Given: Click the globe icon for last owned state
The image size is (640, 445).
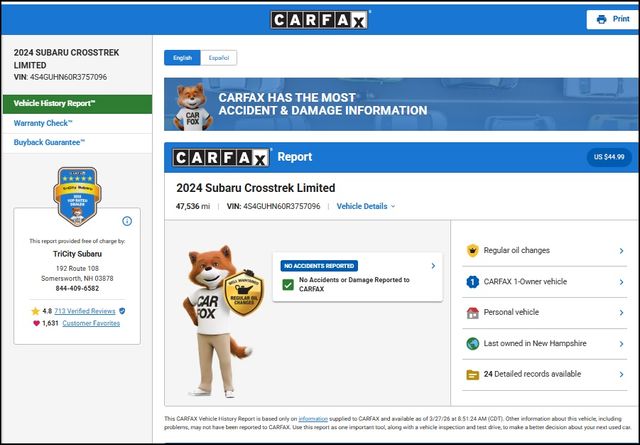Looking at the screenshot, I should [472, 344].
